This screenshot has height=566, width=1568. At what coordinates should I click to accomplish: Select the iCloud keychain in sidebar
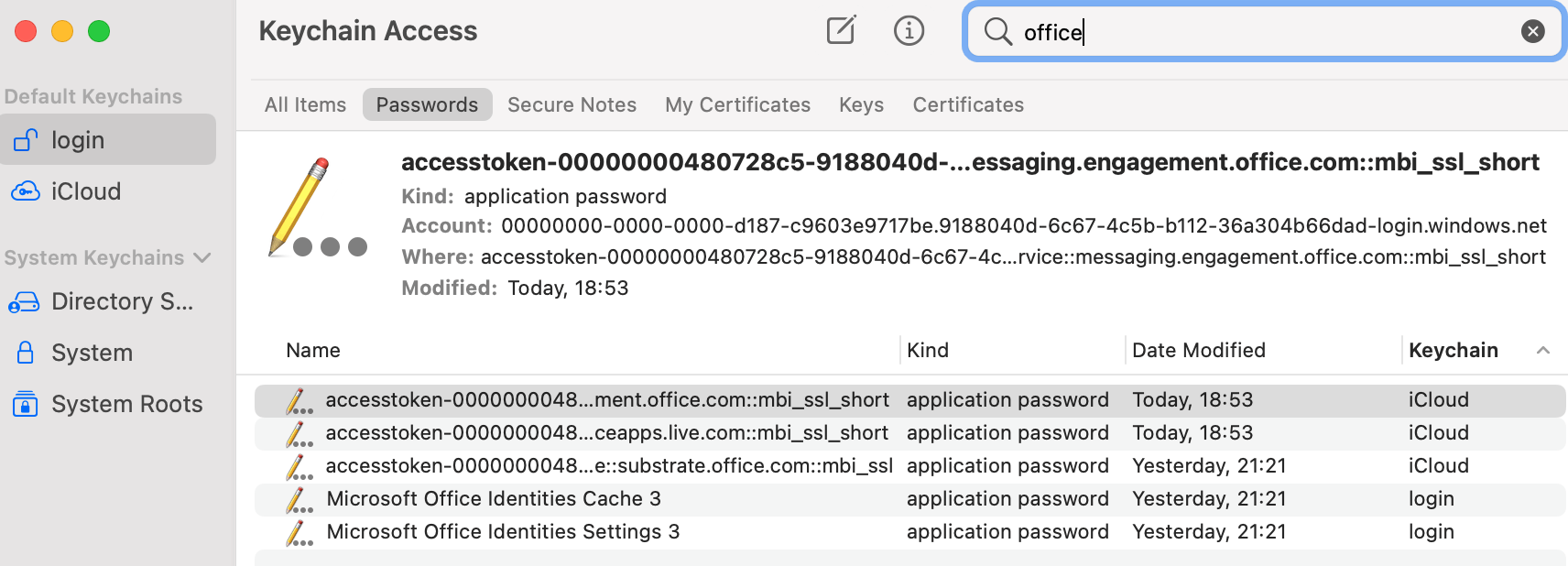86,191
